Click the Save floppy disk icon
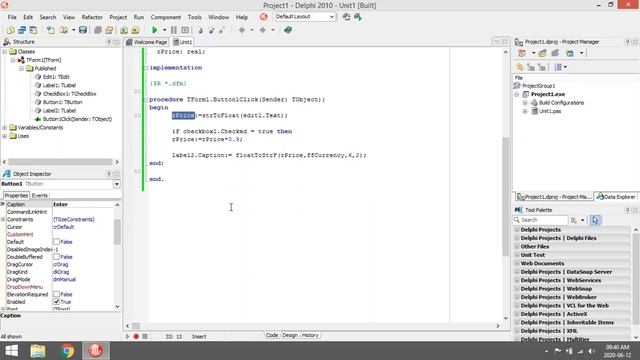Screen dimensions: 640x360 (x=83, y=30)
